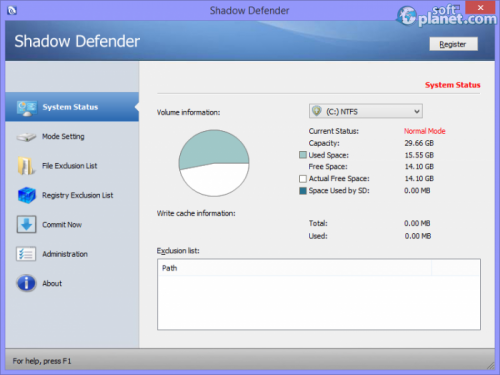The height and width of the screenshot is (375, 500).
Task: Click the About info icon
Action: coord(26,283)
